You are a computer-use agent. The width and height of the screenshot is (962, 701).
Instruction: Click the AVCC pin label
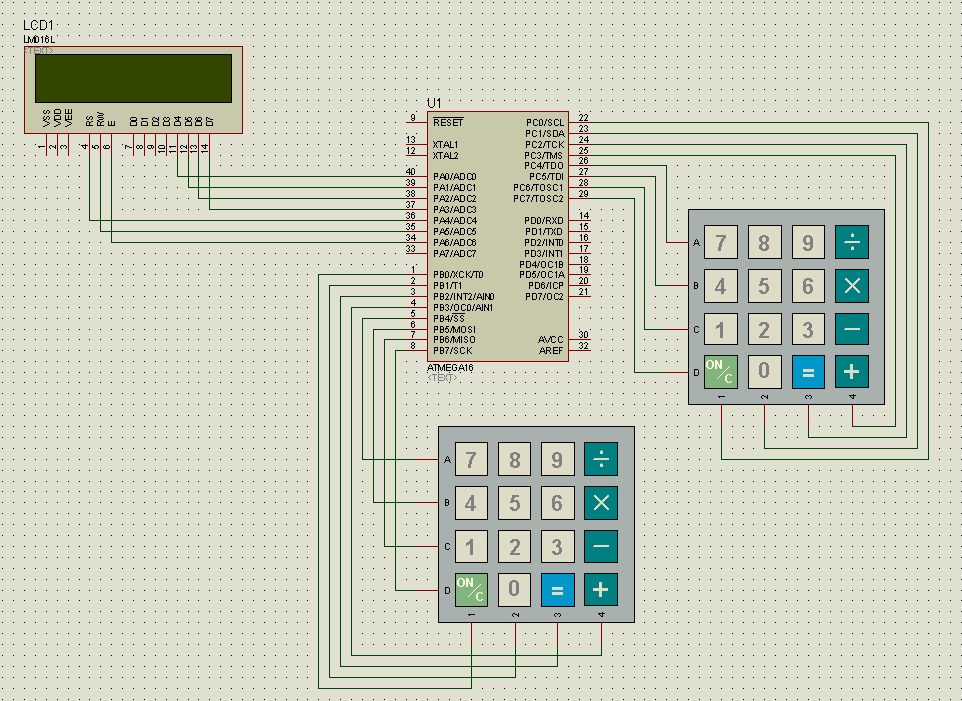[x=550, y=340]
